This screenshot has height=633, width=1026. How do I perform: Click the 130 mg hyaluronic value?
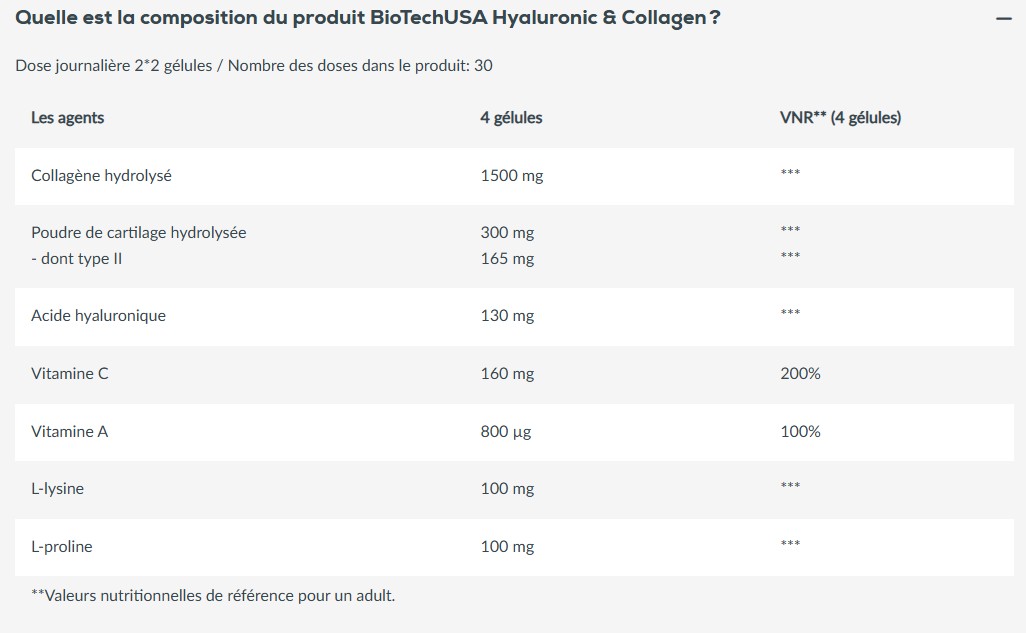click(x=507, y=316)
